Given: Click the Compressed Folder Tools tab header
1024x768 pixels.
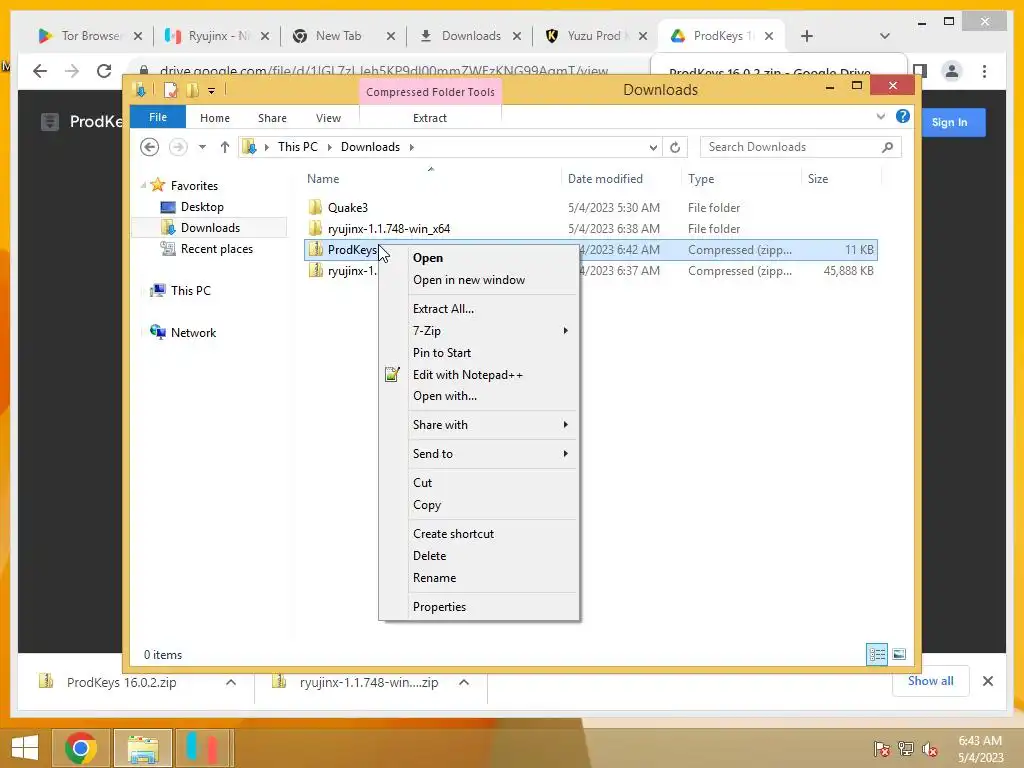Looking at the screenshot, I should [430, 92].
